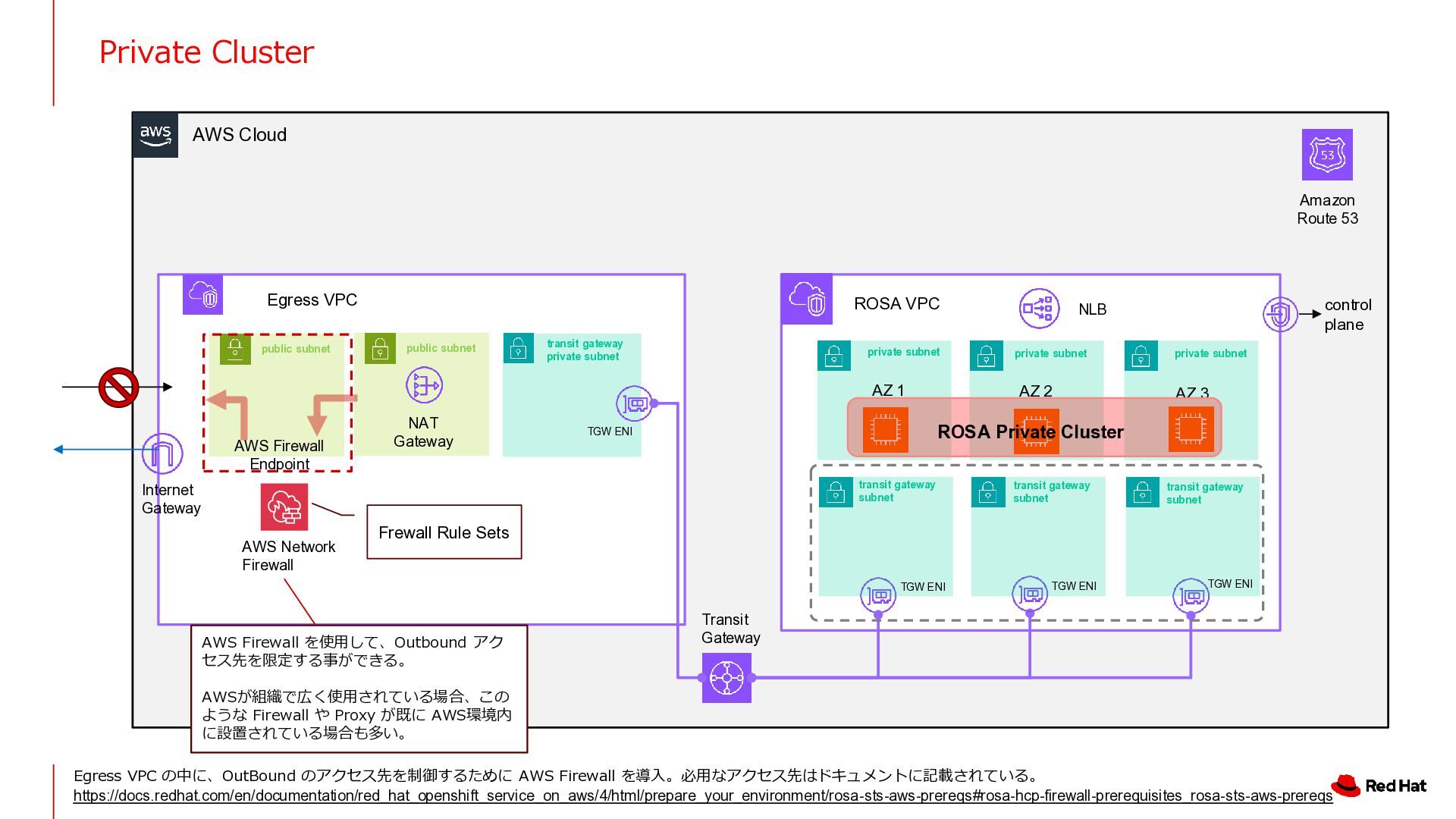Click the Private Cluster slide title

tap(206, 52)
